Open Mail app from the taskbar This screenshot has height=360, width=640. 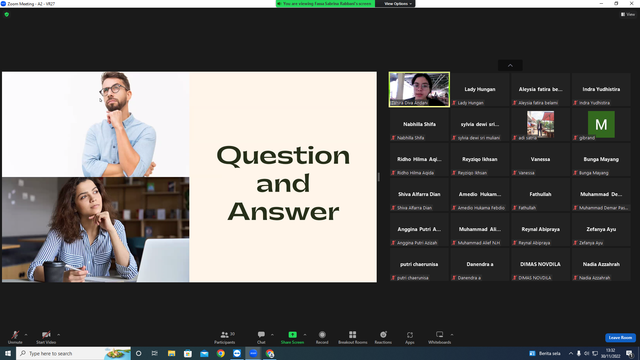204,353
